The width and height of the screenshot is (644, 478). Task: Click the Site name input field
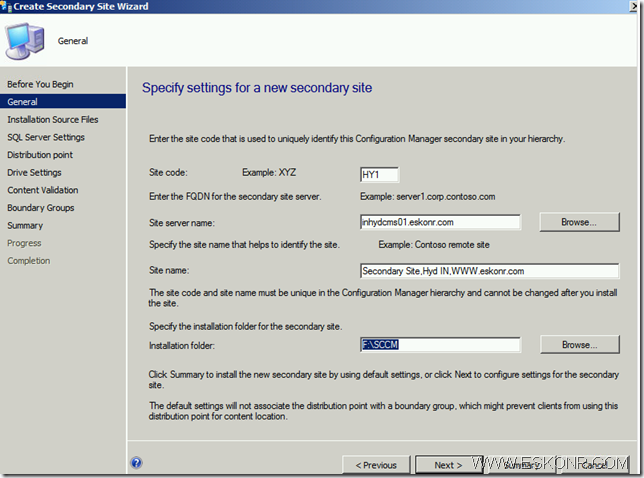coord(490,271)
